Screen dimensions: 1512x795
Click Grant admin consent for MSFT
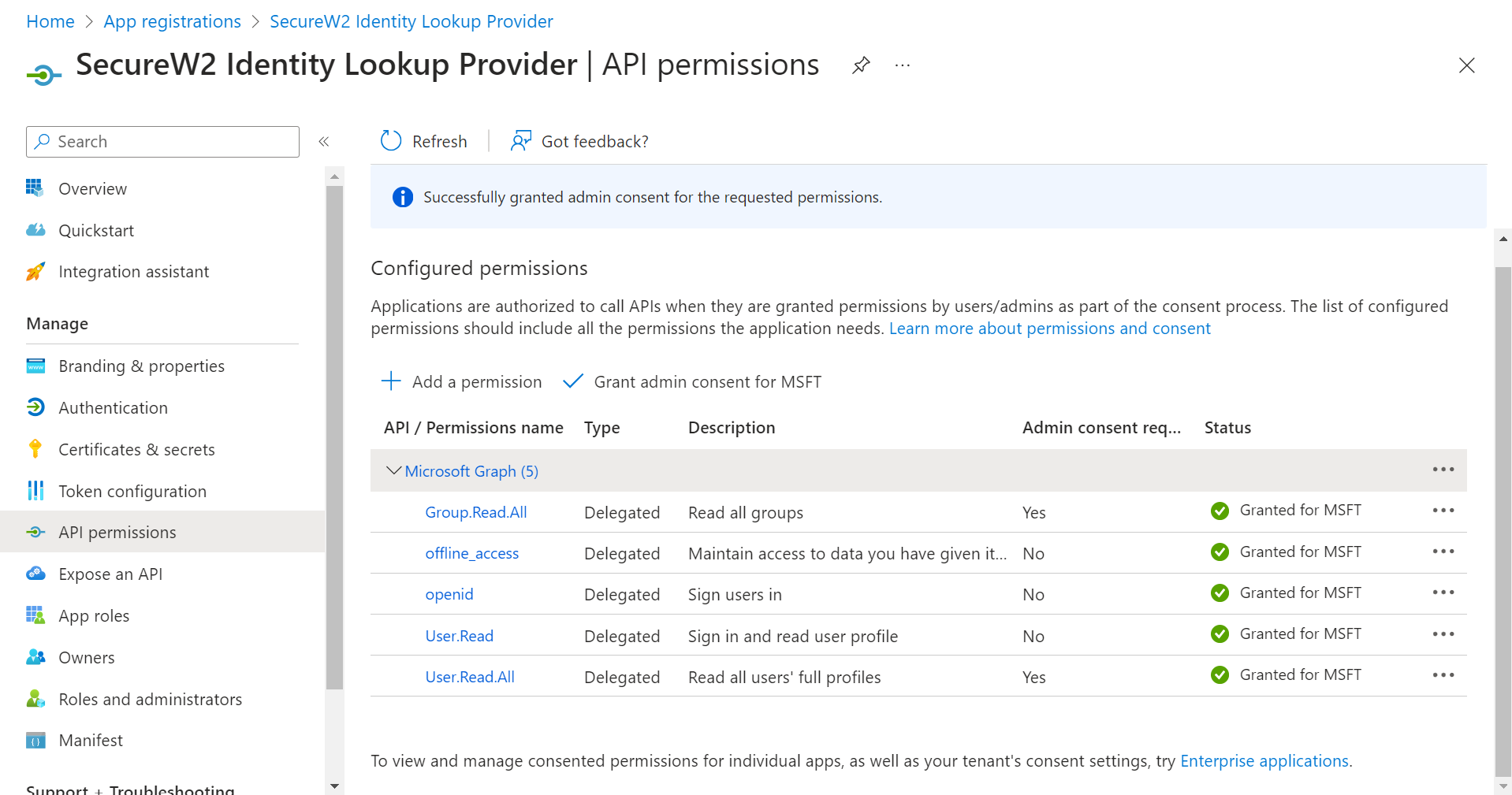point(693,381)
